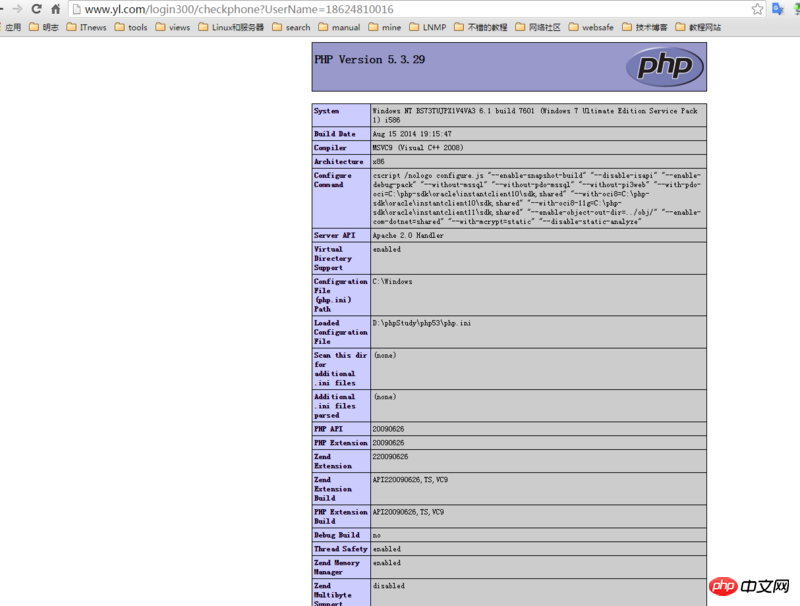Click the API20090626,TS,VC9 value
Image resolution: width=800 pixels, height=606 pixels.
pyautogui.click(x=408, y=512)
